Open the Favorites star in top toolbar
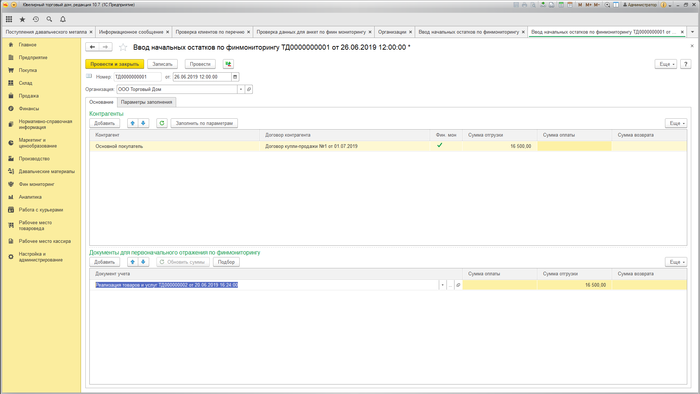This screenshot has width=700, height=394. [22, 19]
